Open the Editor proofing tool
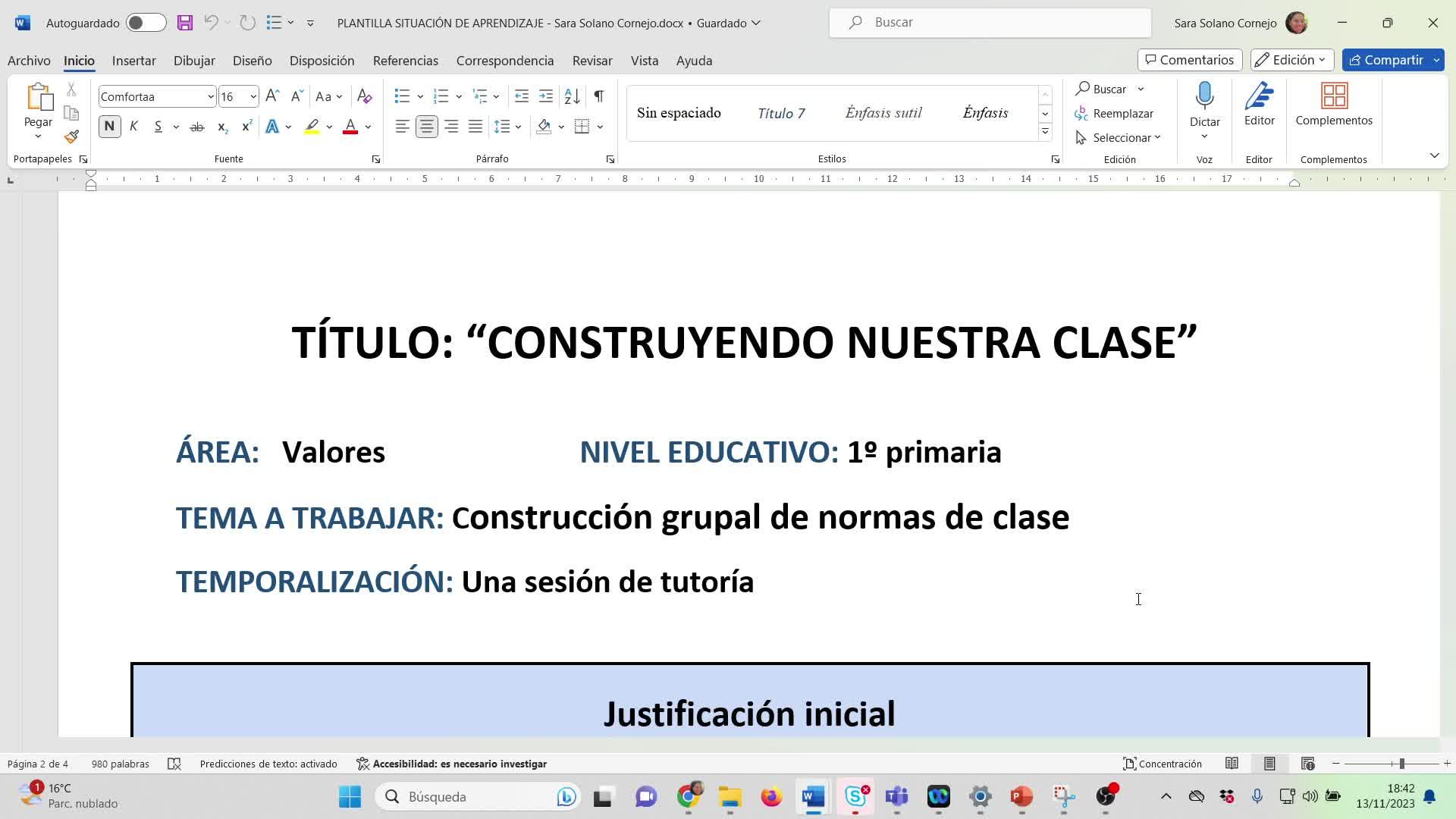The height and width of the screenshot is (819, 1456). 1259,105
